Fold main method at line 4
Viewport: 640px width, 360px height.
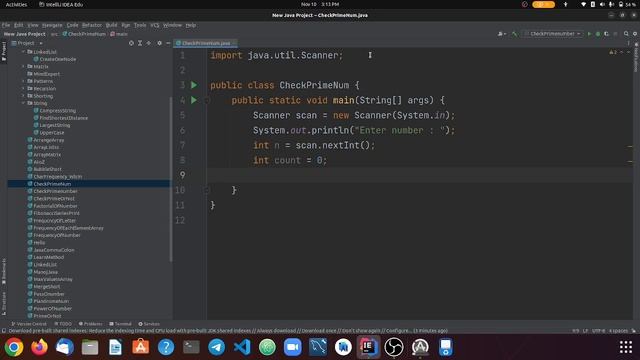[207, 100]
